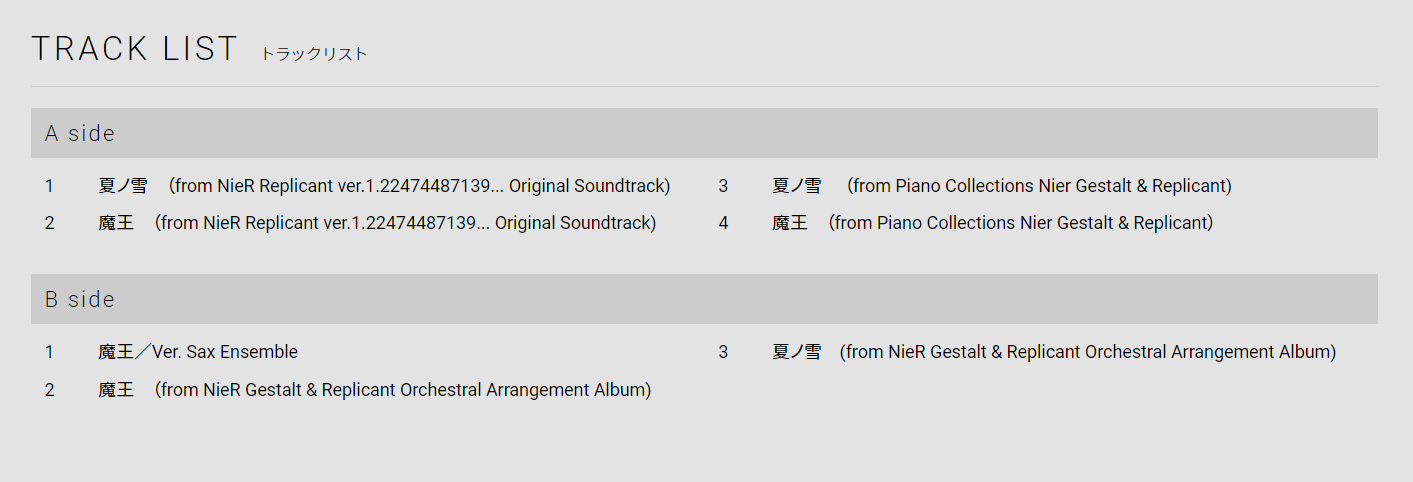Click track number 1 under B side

(49, 352)
